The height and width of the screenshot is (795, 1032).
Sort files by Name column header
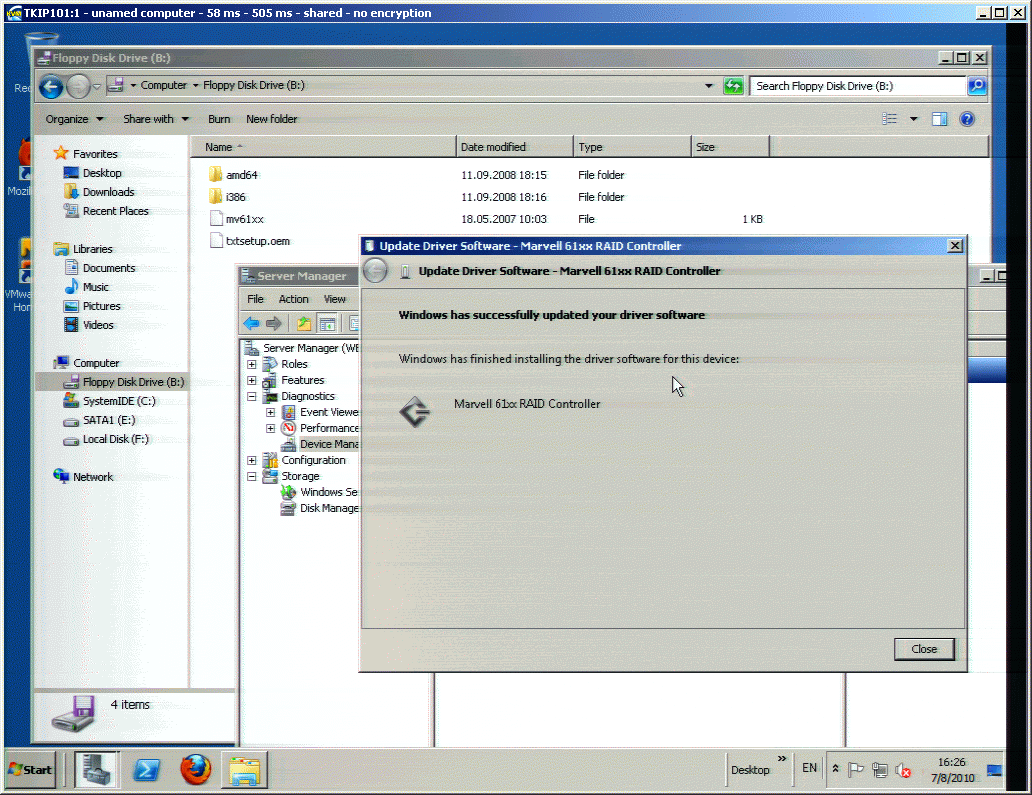[x=323, y=147]
